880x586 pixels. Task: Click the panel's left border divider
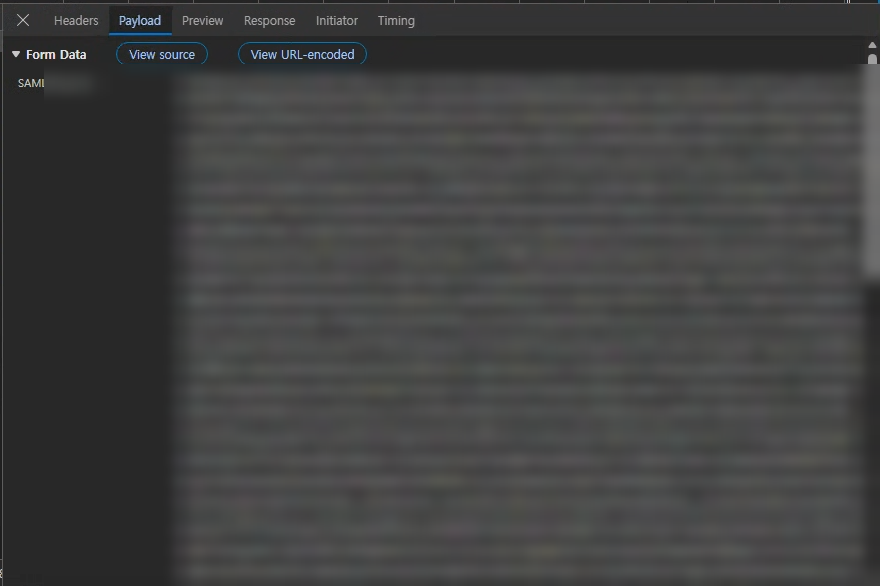point(2,292)
